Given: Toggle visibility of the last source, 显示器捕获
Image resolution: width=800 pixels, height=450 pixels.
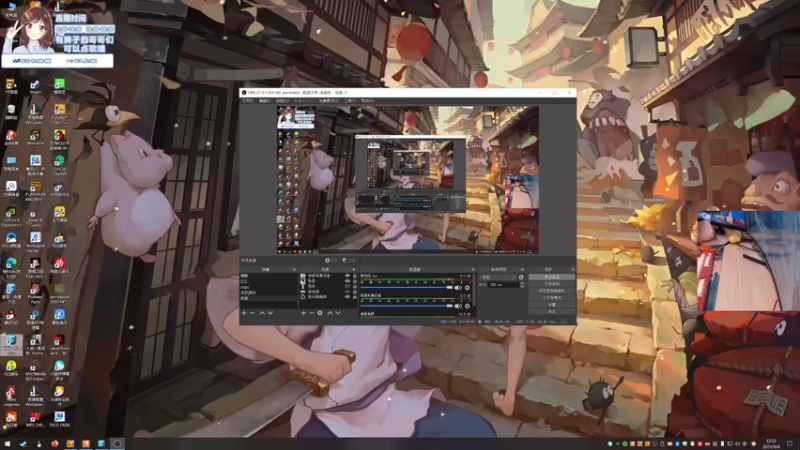Looking at the screenshot, I should [x=347, y=296].
